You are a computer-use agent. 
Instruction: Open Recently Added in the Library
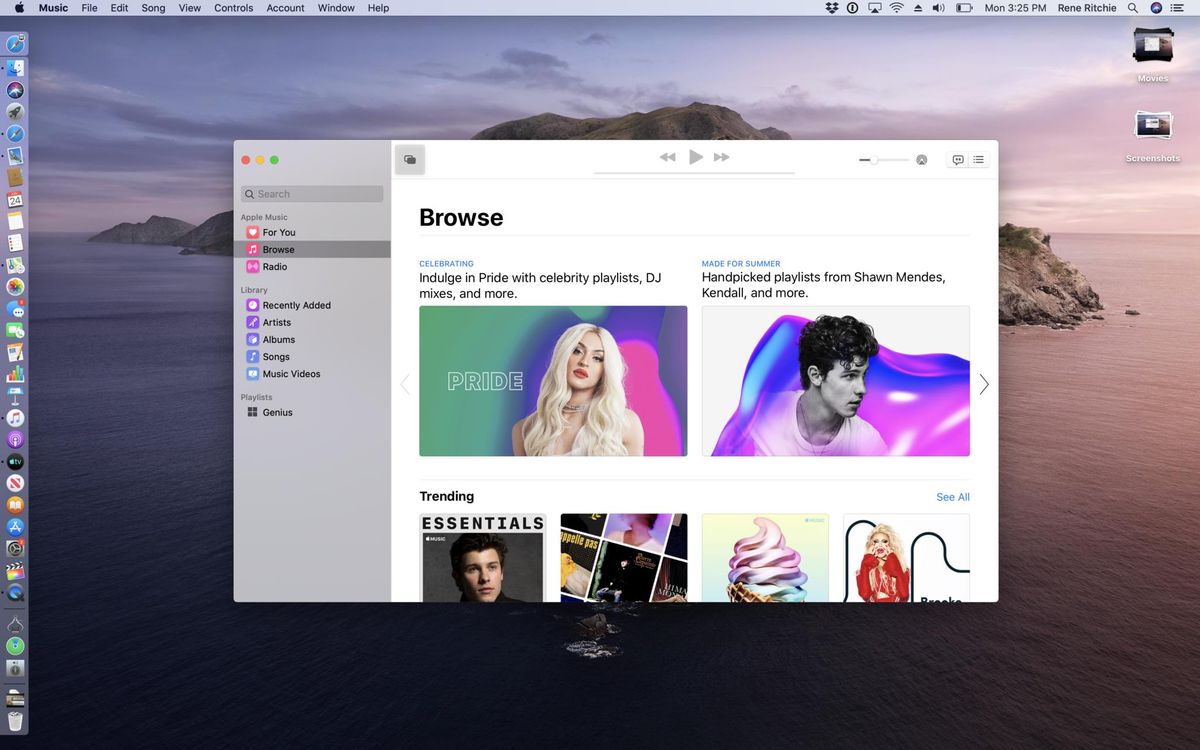point(296,305)
